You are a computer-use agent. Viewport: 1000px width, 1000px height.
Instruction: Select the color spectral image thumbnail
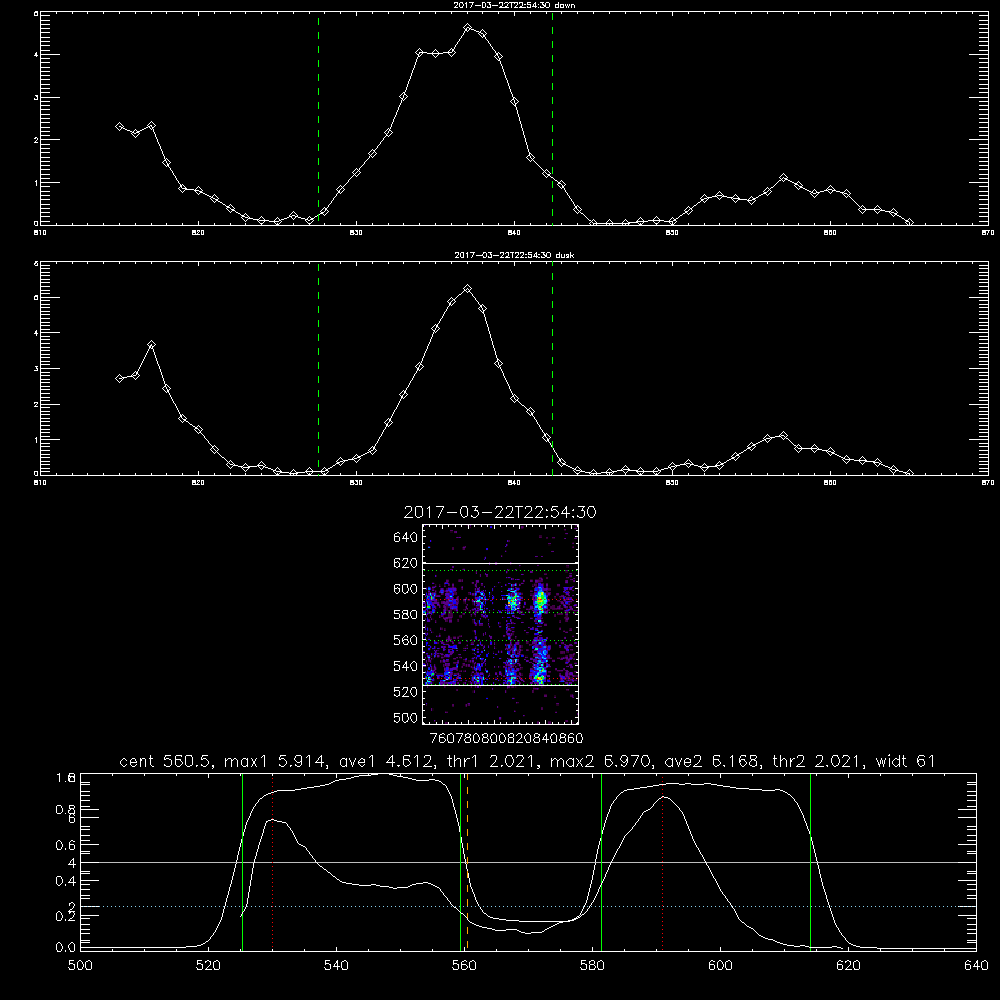coord(501,624)
